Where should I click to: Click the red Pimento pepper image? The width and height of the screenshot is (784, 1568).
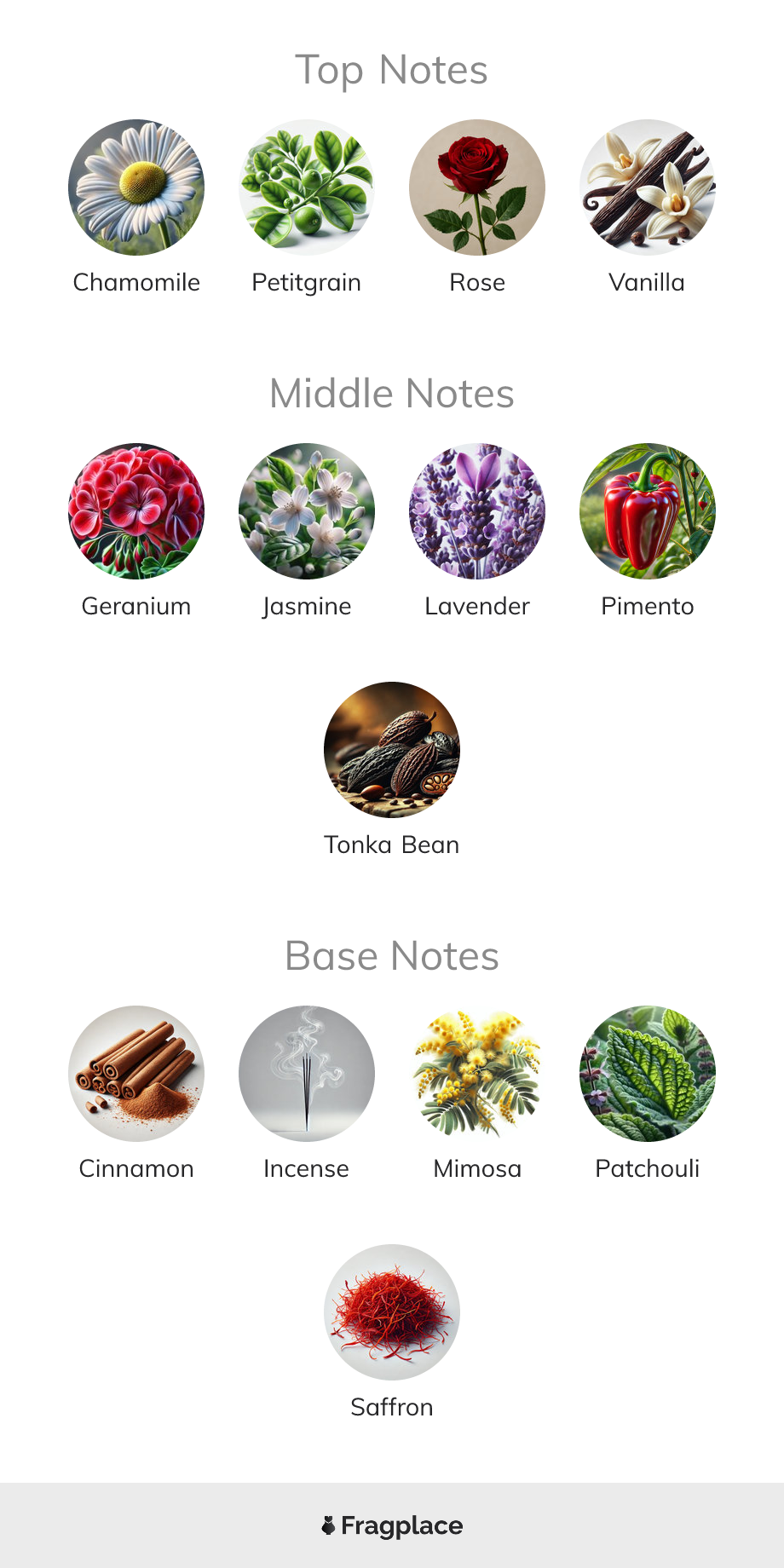(x=648, y=511)
